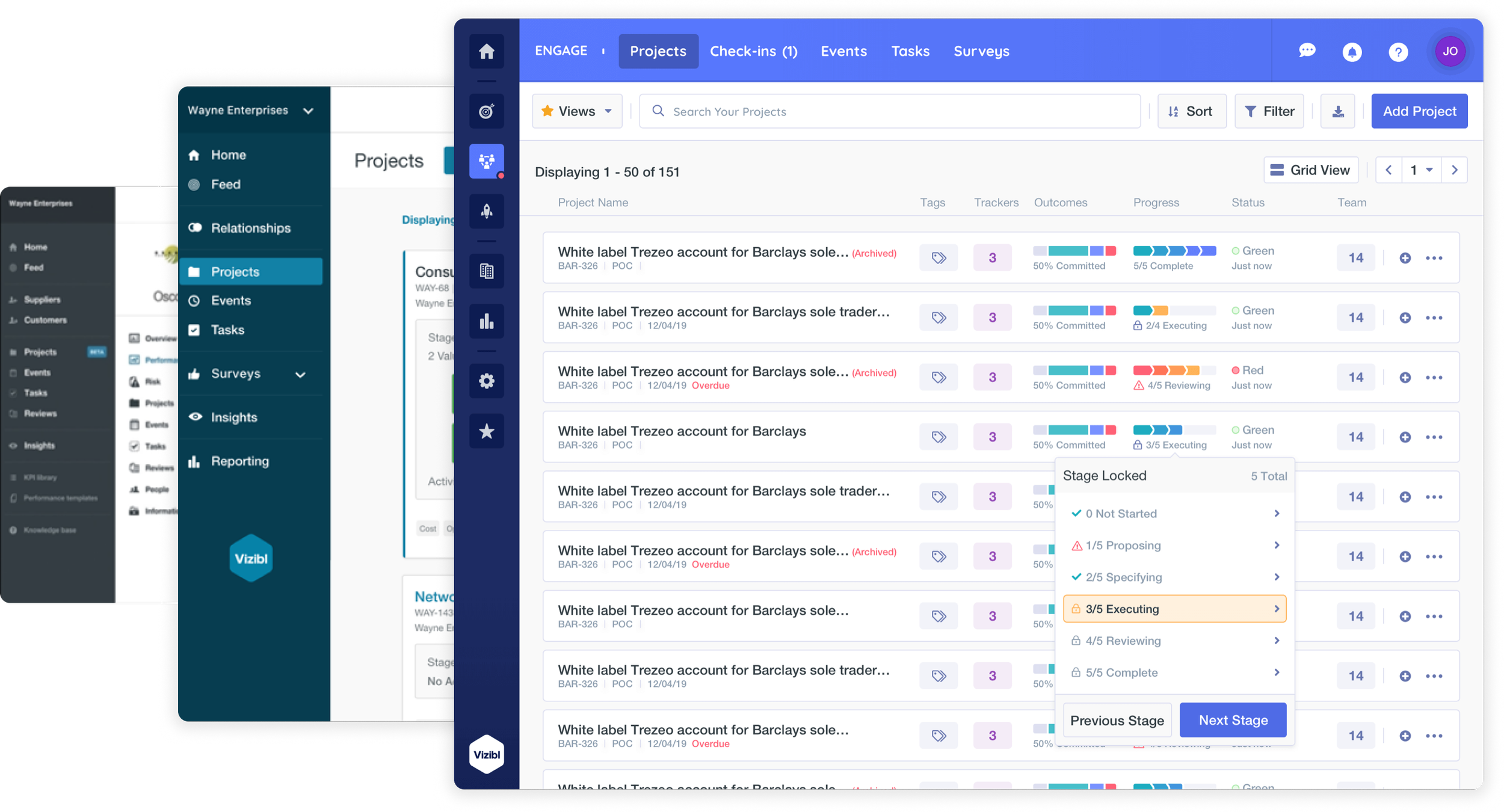
Task: Open the Views dropdown
Action: (x=576, y=111)
